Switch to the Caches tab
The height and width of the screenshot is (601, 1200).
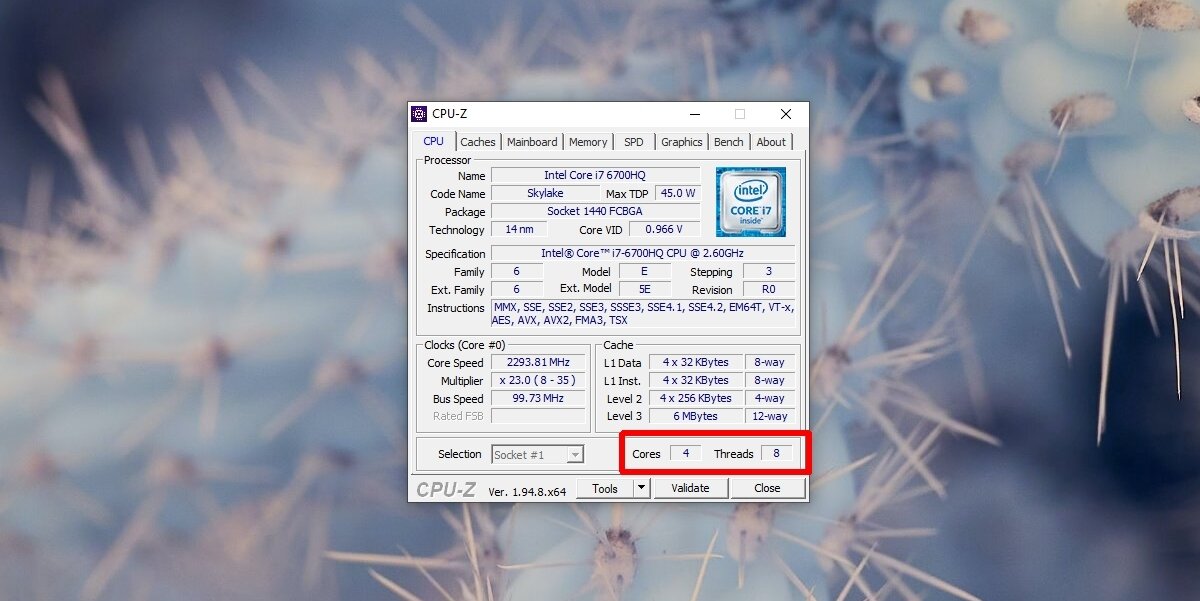[x=477, y=142]
